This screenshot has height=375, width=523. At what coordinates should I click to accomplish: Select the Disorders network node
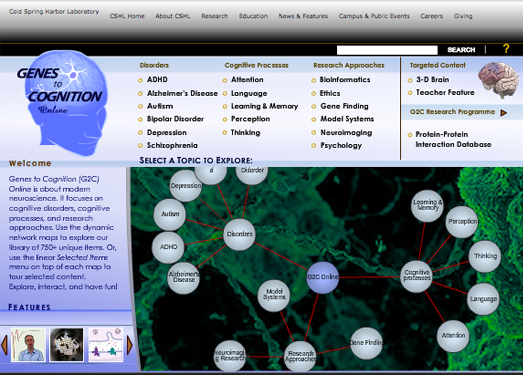pos(239,234)
